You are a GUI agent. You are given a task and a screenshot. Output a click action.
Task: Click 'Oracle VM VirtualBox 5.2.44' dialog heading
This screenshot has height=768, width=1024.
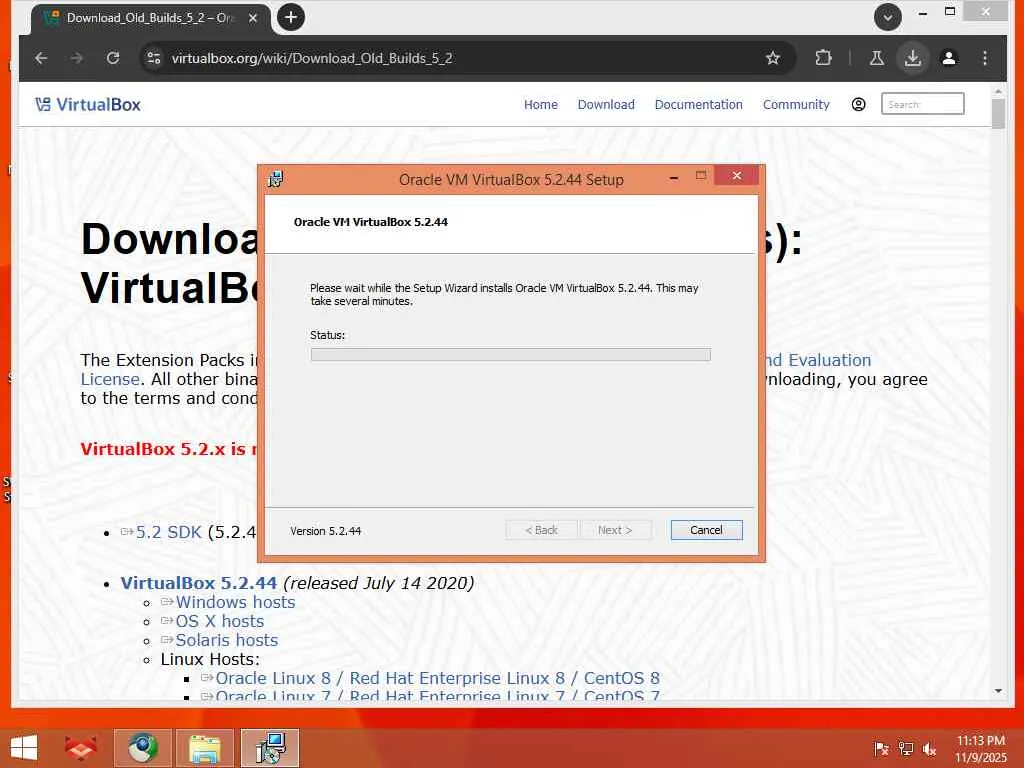click(370, 222)
